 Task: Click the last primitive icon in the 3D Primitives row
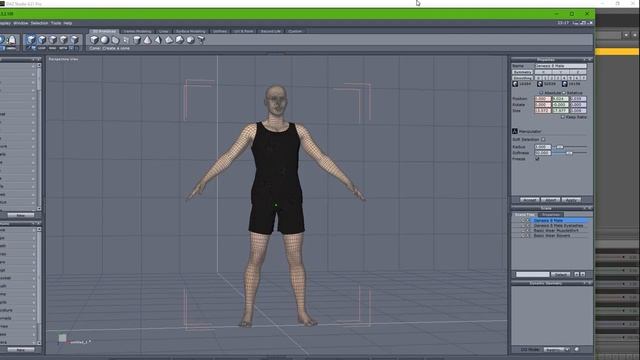(201, 40)
